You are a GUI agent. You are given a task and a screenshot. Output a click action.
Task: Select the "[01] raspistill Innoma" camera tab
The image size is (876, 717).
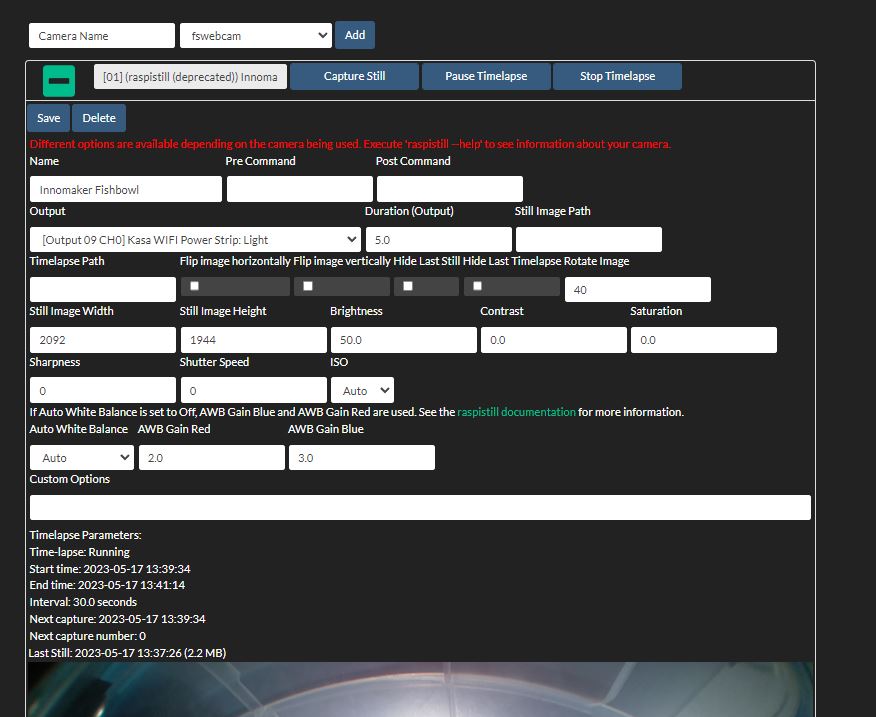pyautogui.click(x=191, y=75)
